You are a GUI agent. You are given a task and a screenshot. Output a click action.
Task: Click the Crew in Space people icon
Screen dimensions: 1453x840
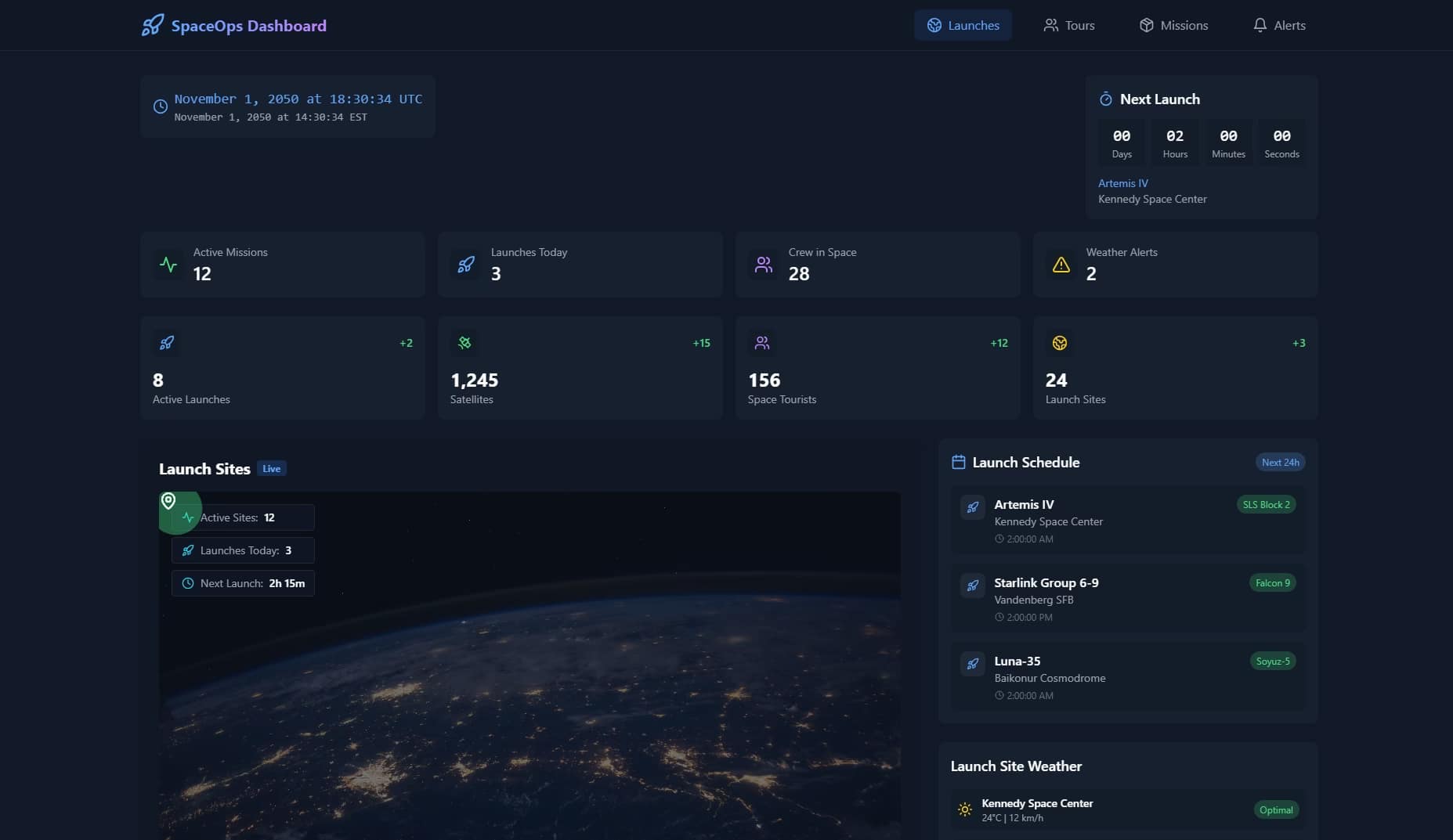pyautogui.click(x=763, y=265)
